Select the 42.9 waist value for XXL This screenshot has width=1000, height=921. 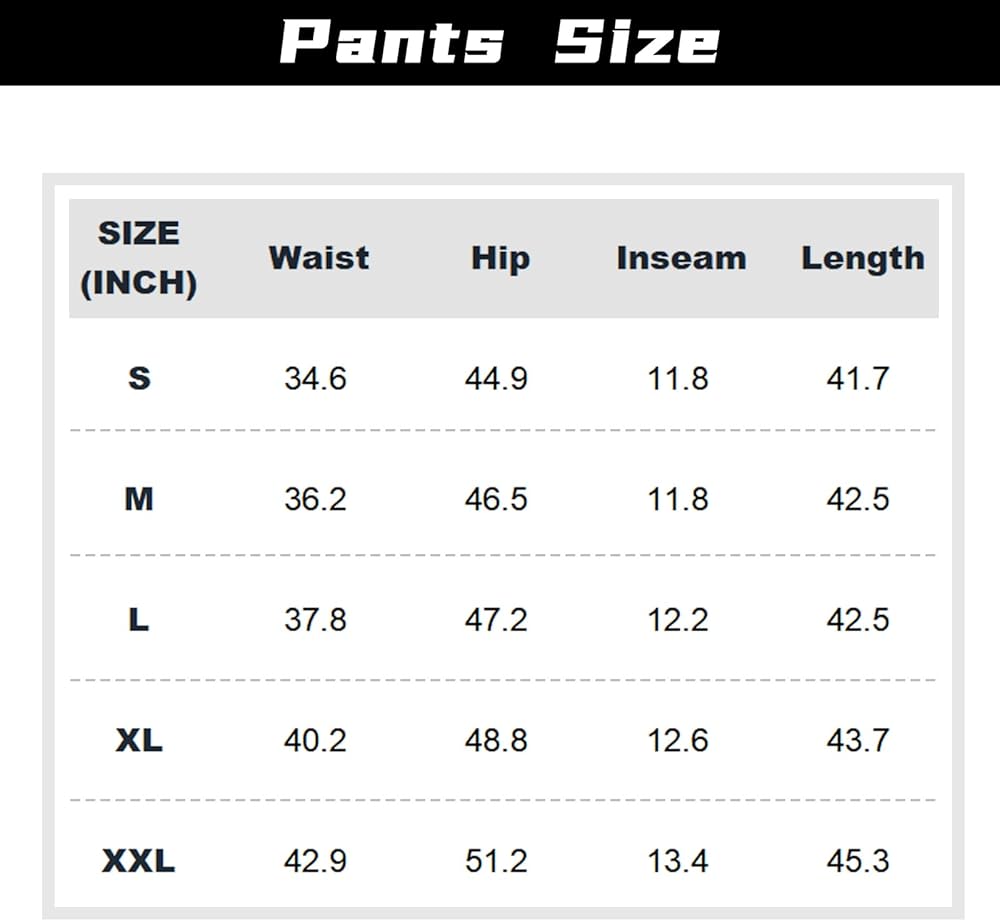315,861
